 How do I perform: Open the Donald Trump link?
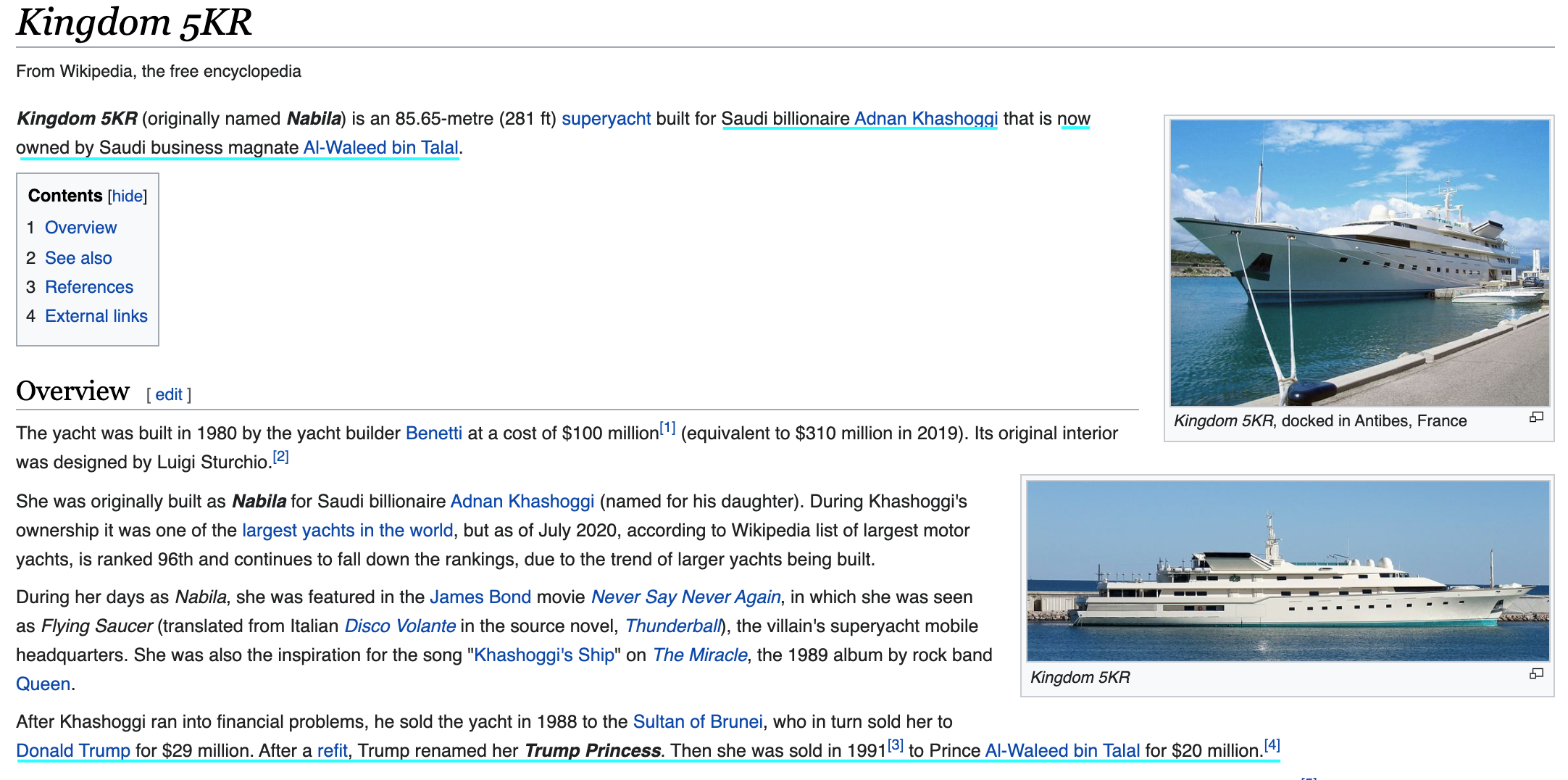click(73, 751)
